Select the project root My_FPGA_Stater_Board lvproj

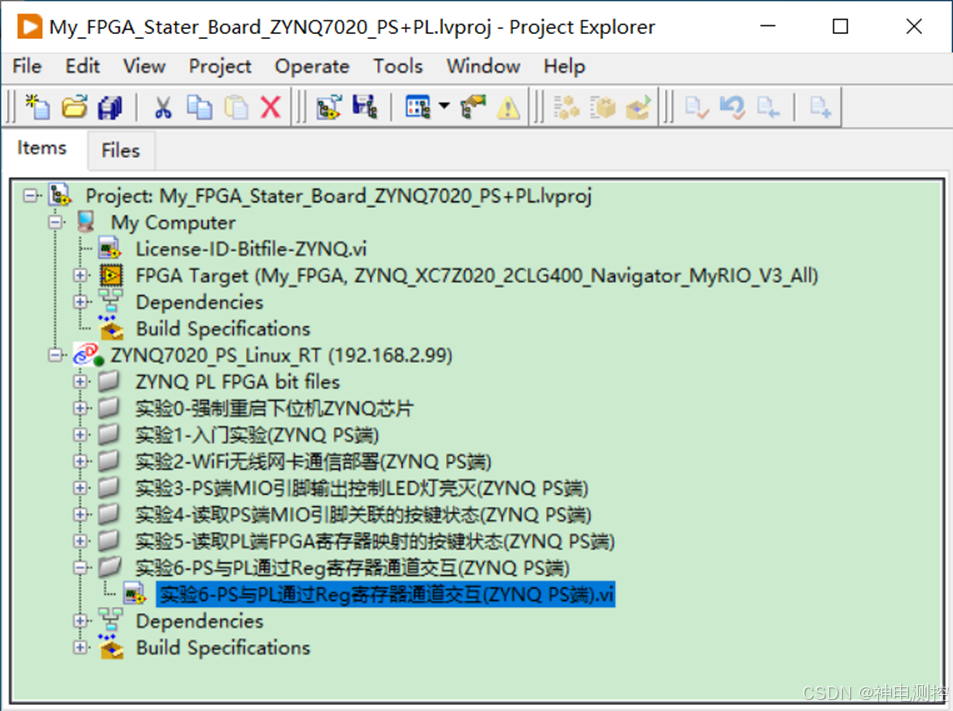pyautogui.click(x=339, y=196)
